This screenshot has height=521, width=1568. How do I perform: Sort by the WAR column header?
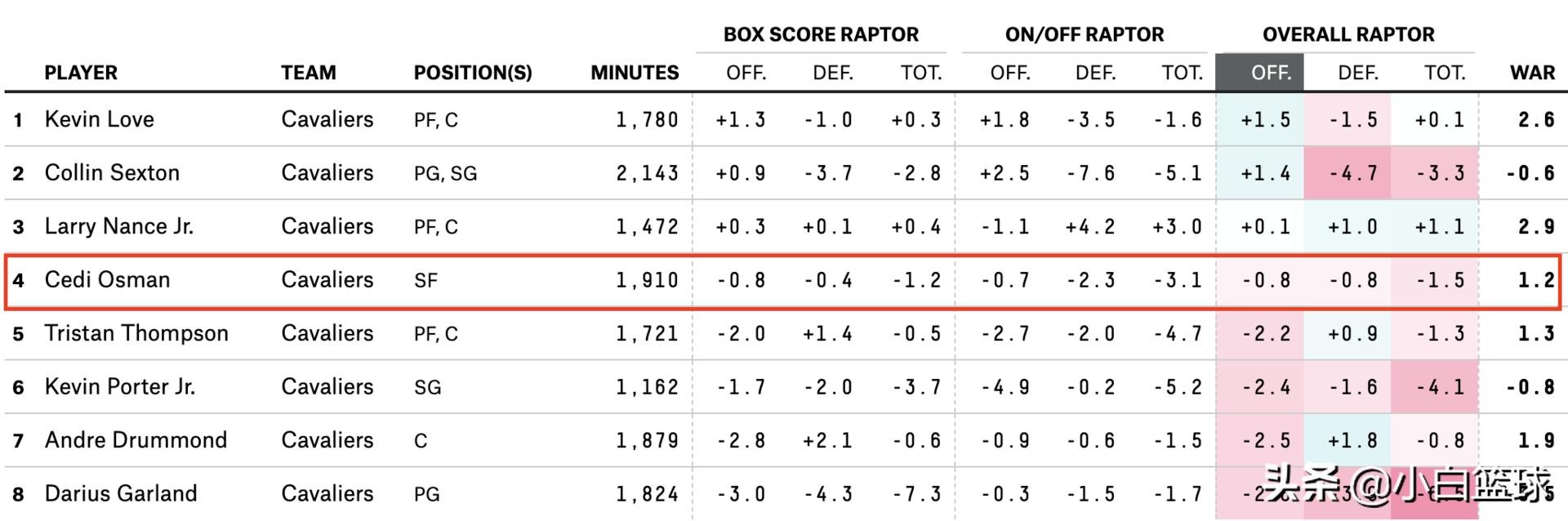tap(1532, 73)
